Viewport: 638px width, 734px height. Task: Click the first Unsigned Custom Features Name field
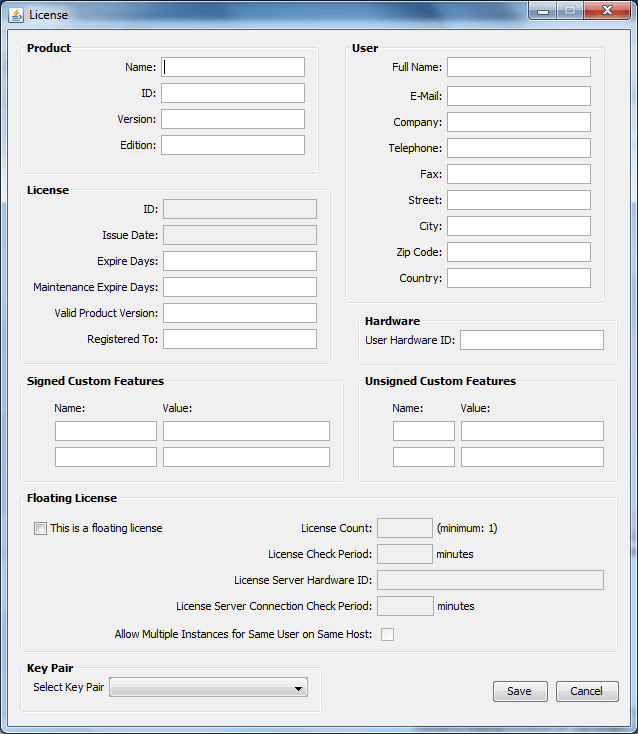click(x=424, y=431)
